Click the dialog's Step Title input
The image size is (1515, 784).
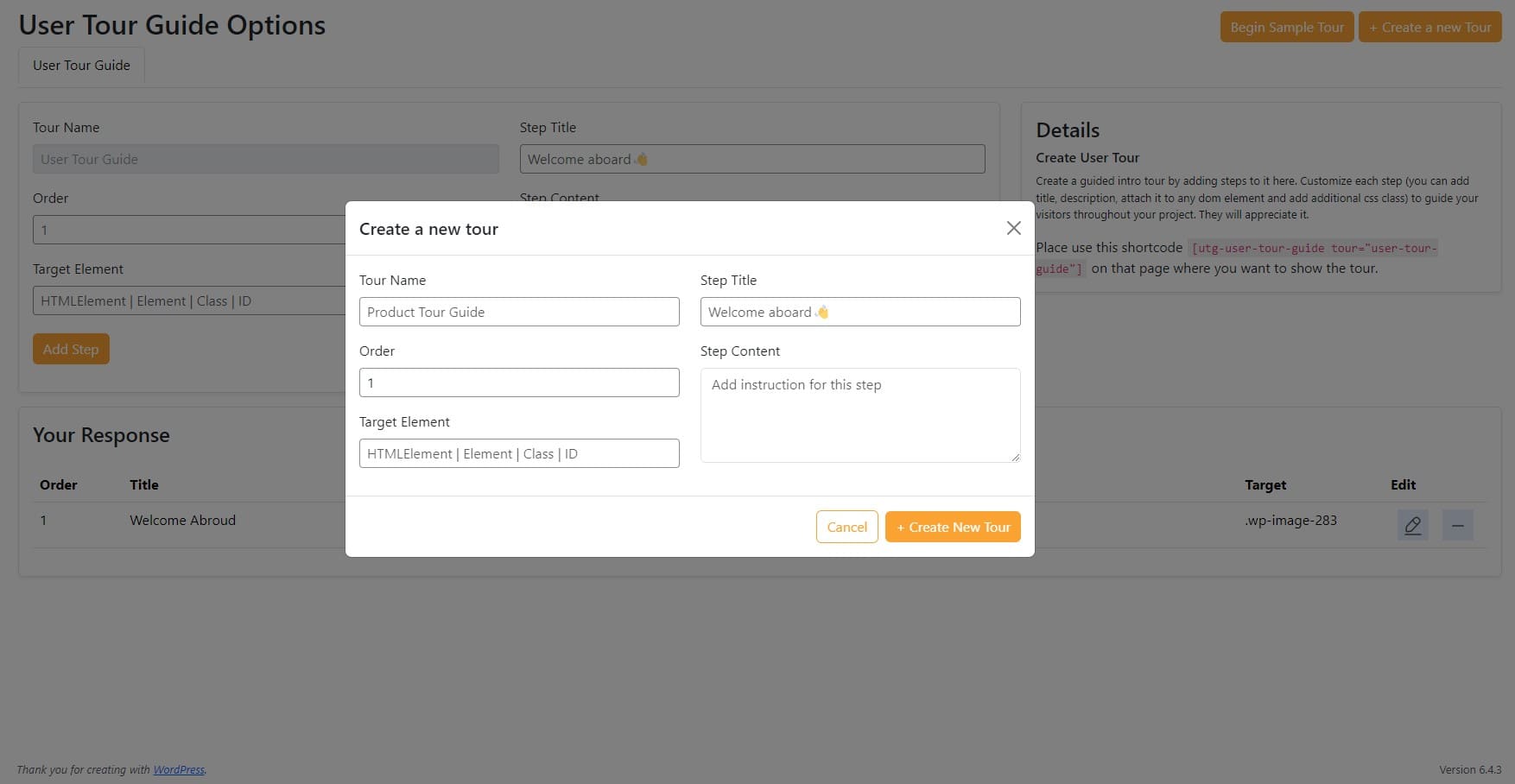tap(859, 312)
